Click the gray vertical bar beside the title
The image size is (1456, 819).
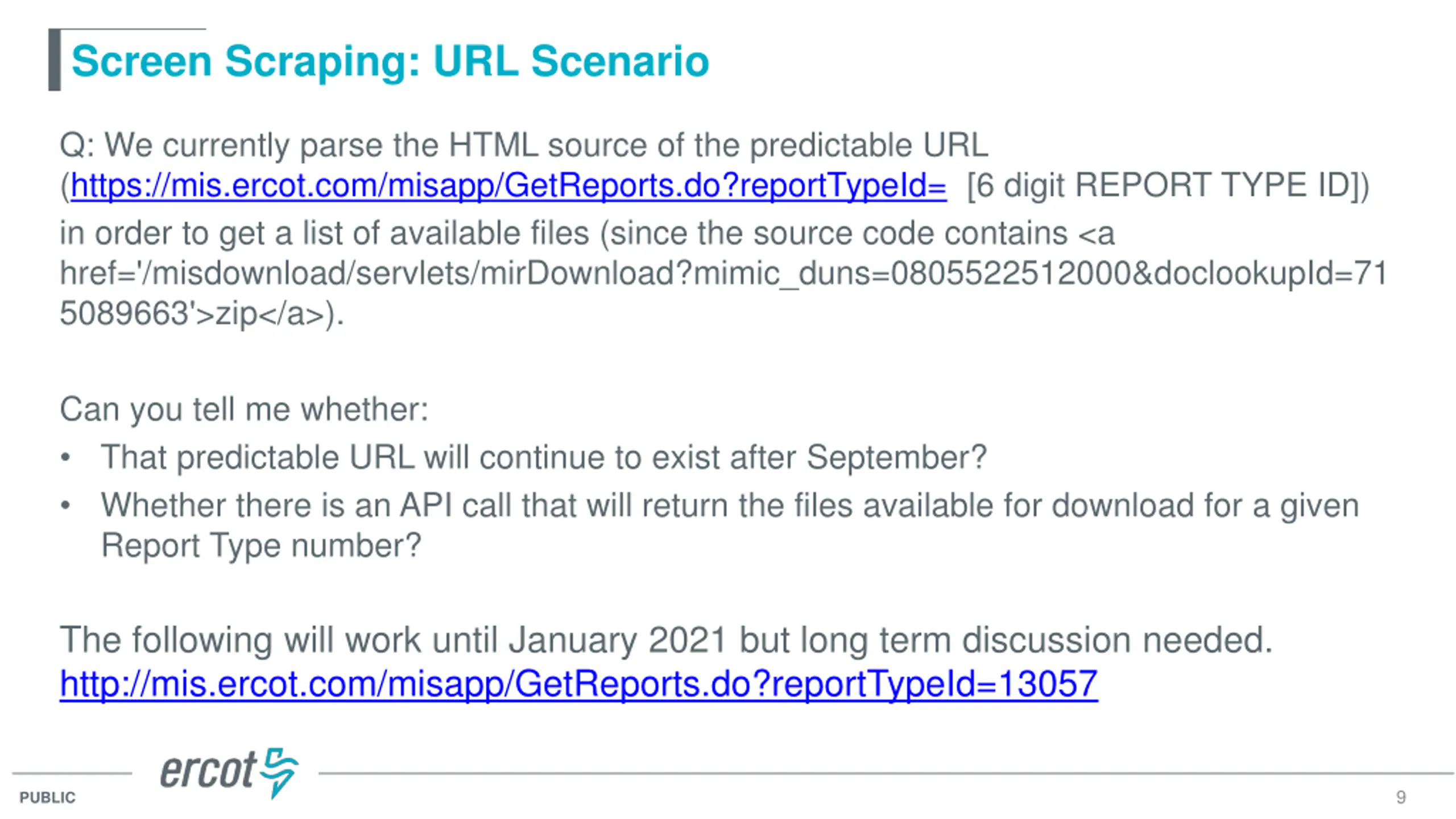(x=55, y=60)
